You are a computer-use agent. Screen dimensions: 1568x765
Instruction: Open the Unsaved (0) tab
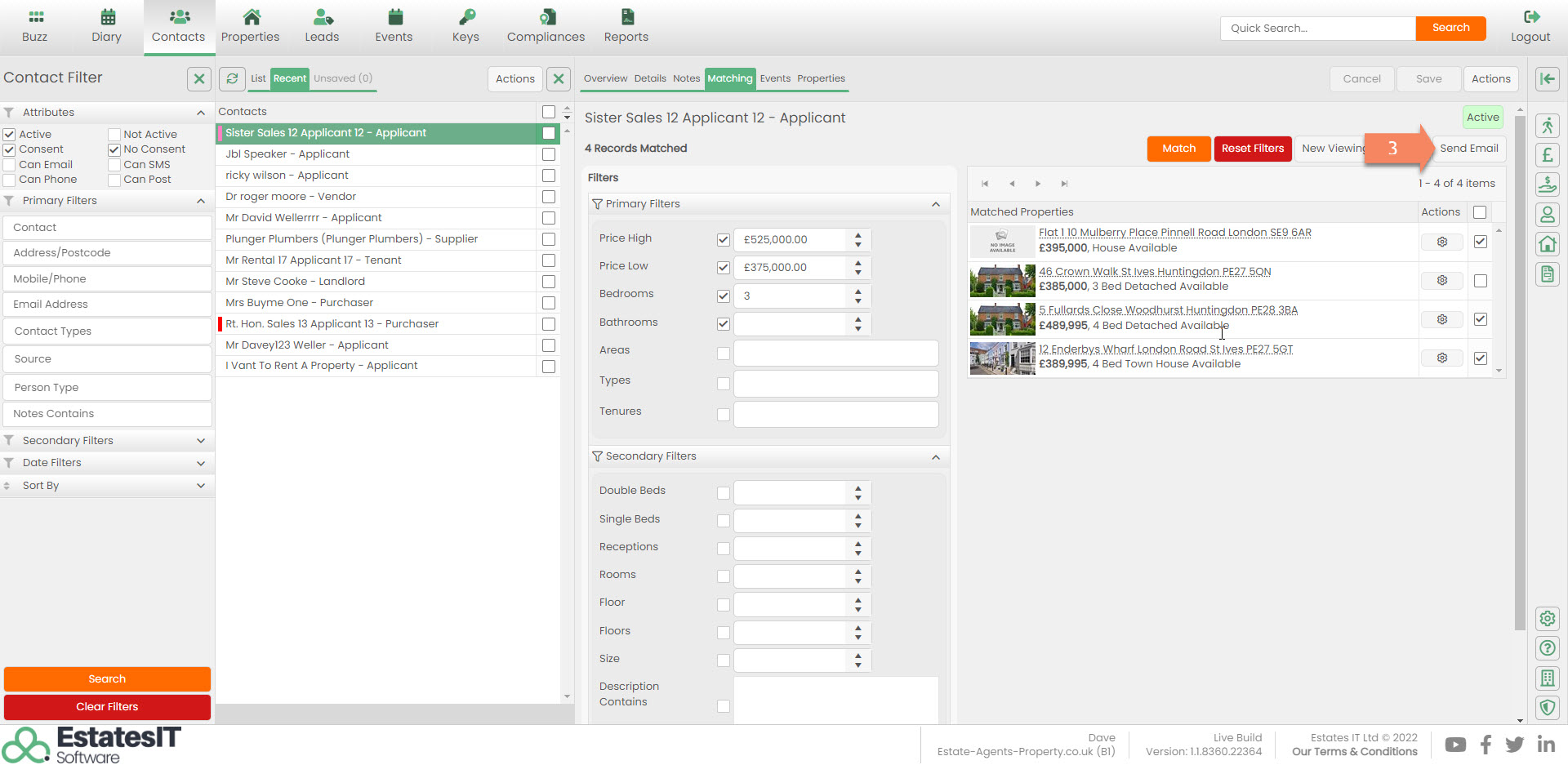343,78
